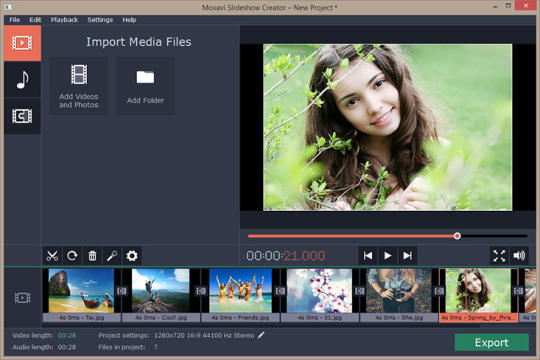Enter full screen preview
This screenshot has height=360, width=540.
coord(499,256)
